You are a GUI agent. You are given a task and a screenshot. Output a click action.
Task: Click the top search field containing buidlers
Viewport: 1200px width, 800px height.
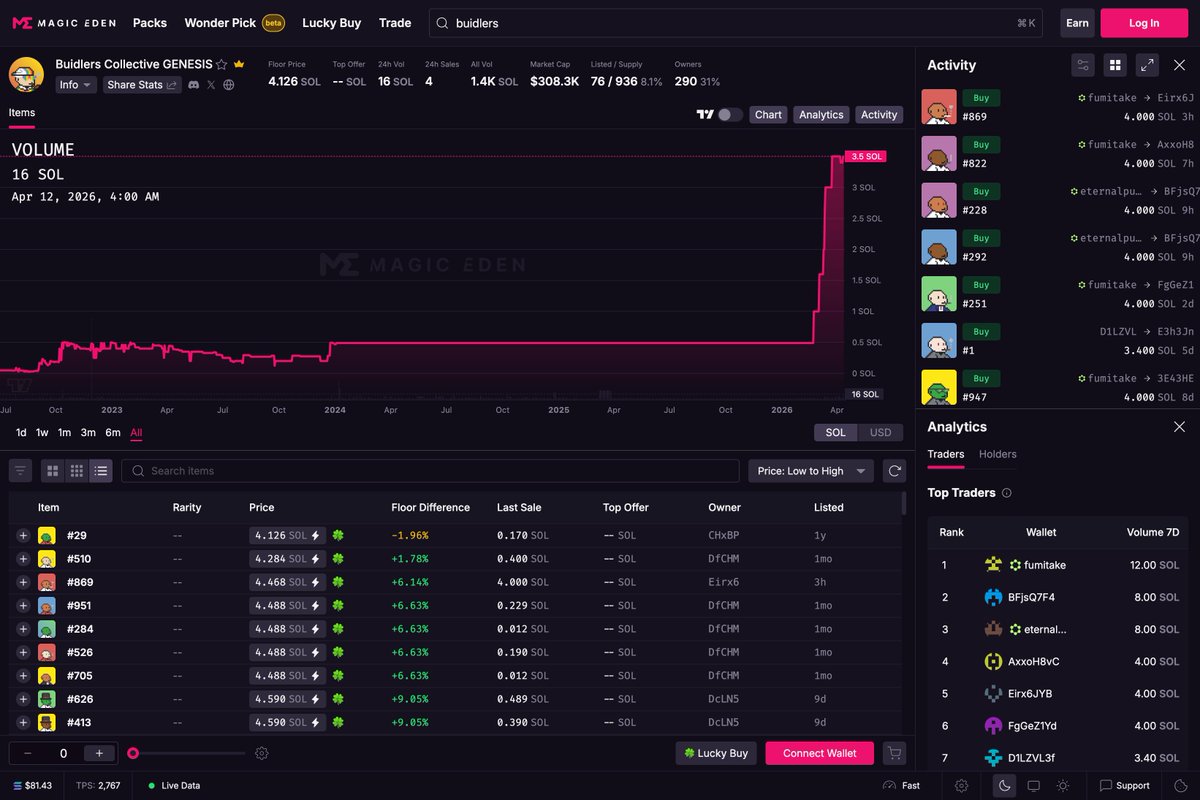click(x=738, y=23)
